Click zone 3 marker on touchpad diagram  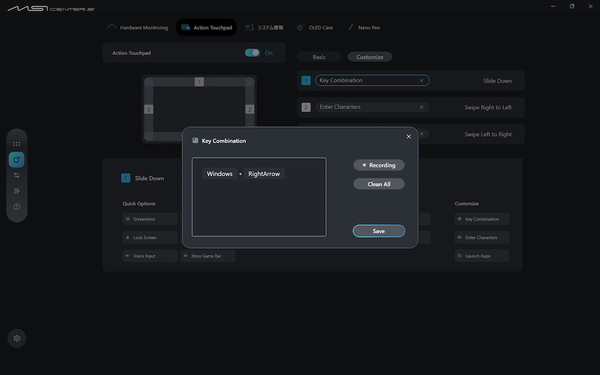(148, 109)
